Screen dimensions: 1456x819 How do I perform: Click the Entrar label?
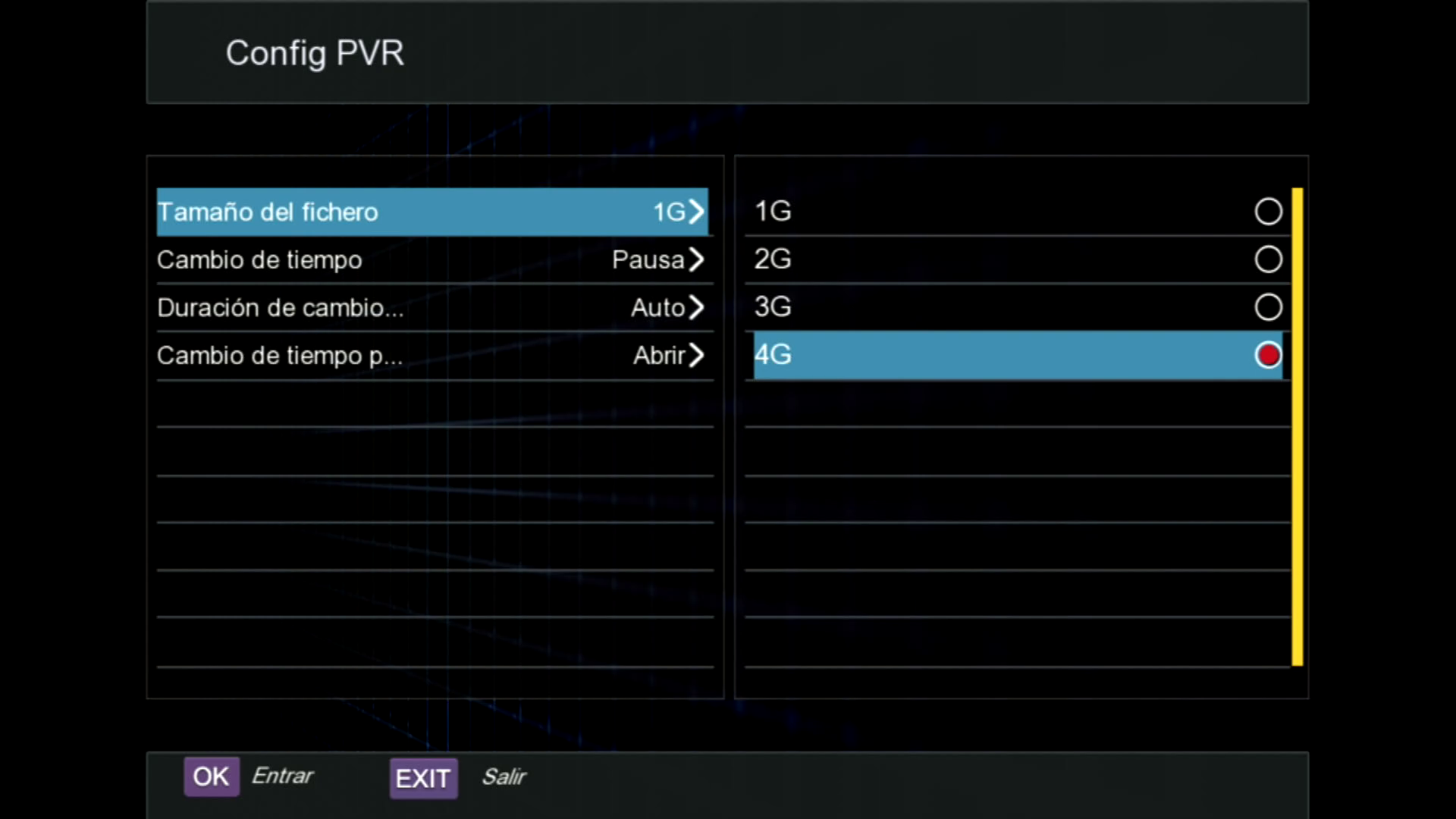[282, 776]
